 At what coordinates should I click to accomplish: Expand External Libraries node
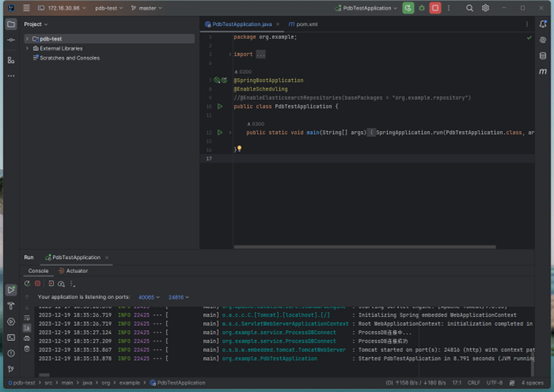27,48
